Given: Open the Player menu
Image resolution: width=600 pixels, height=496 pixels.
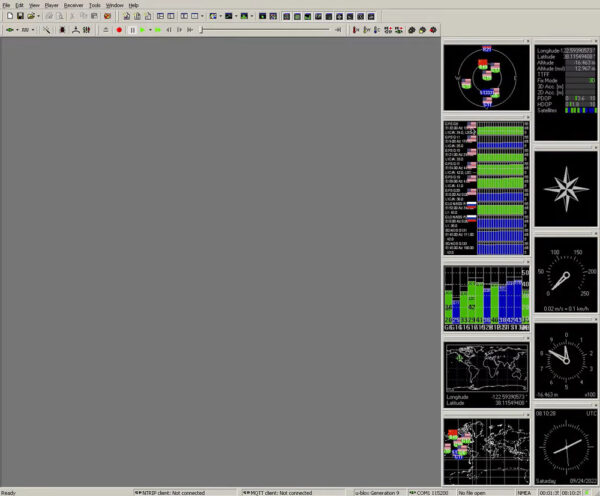Looking at the screenshot, I should pos(50,5).
